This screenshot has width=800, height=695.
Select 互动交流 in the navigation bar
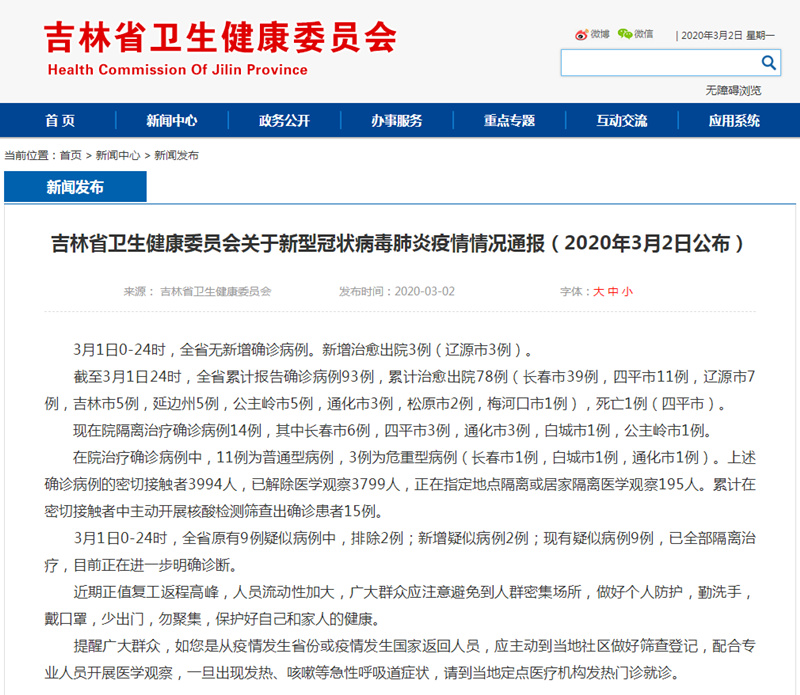(x=621, y=121)
